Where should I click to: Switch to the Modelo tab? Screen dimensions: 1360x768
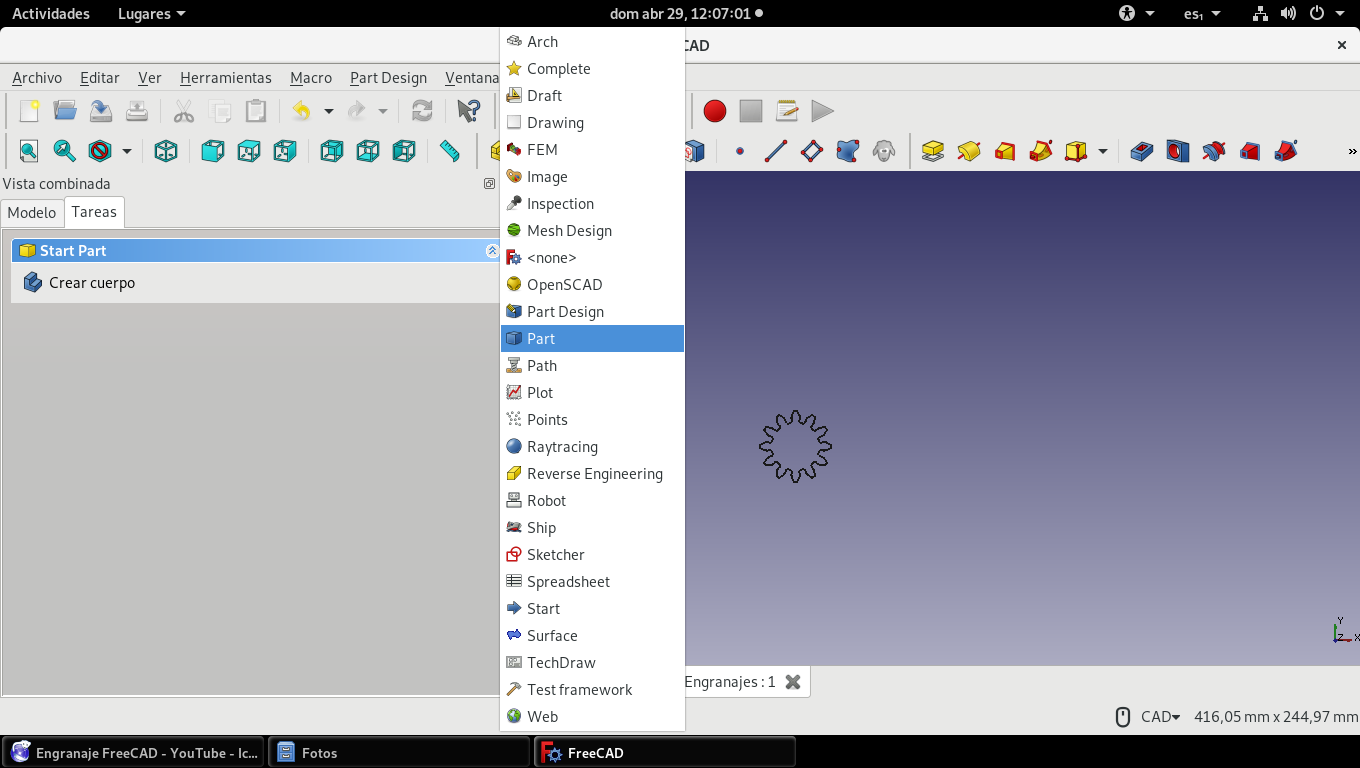pos(32,212)
